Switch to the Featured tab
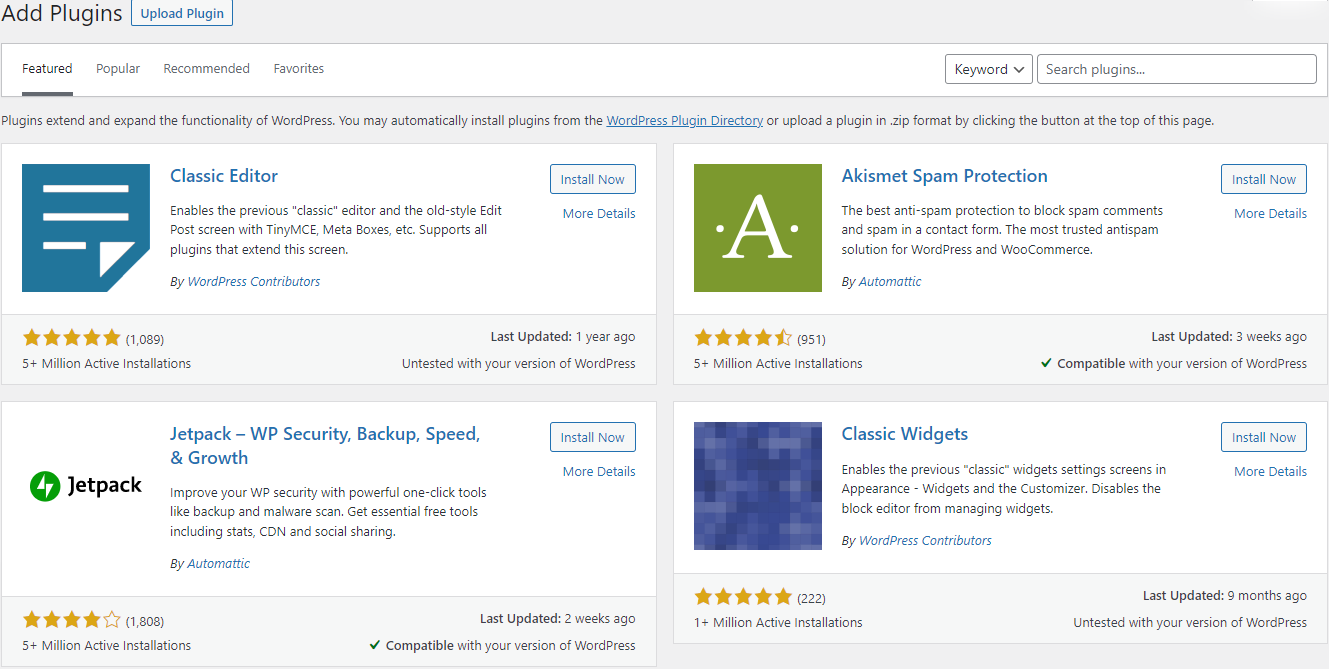This screenshot has height=669, width=1329. coord(47,69)
